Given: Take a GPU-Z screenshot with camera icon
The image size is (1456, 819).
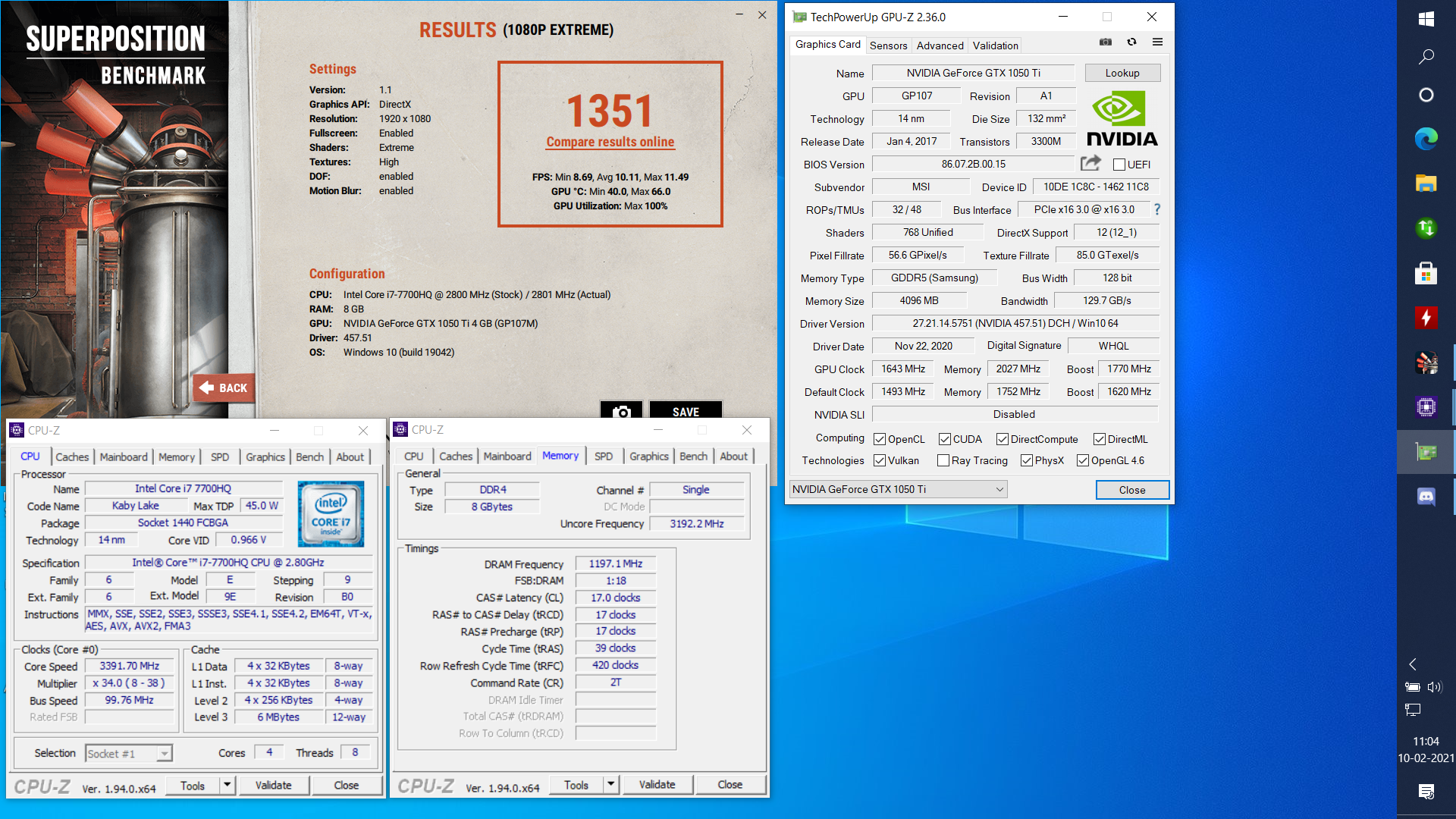Looking at the screenshot, I should tap(1106, 42).
